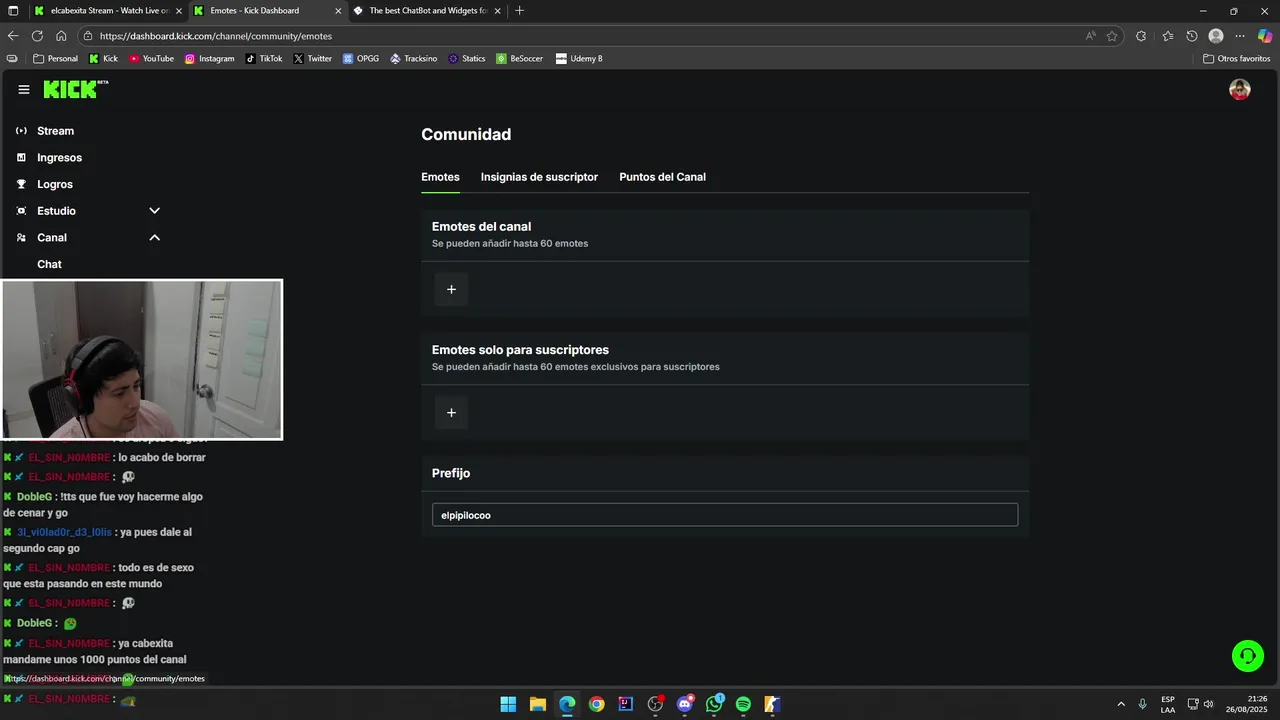Open browser history icon
This screenshot has height=720, width=1280.
pyautogui.click(x=1192, y=36)
